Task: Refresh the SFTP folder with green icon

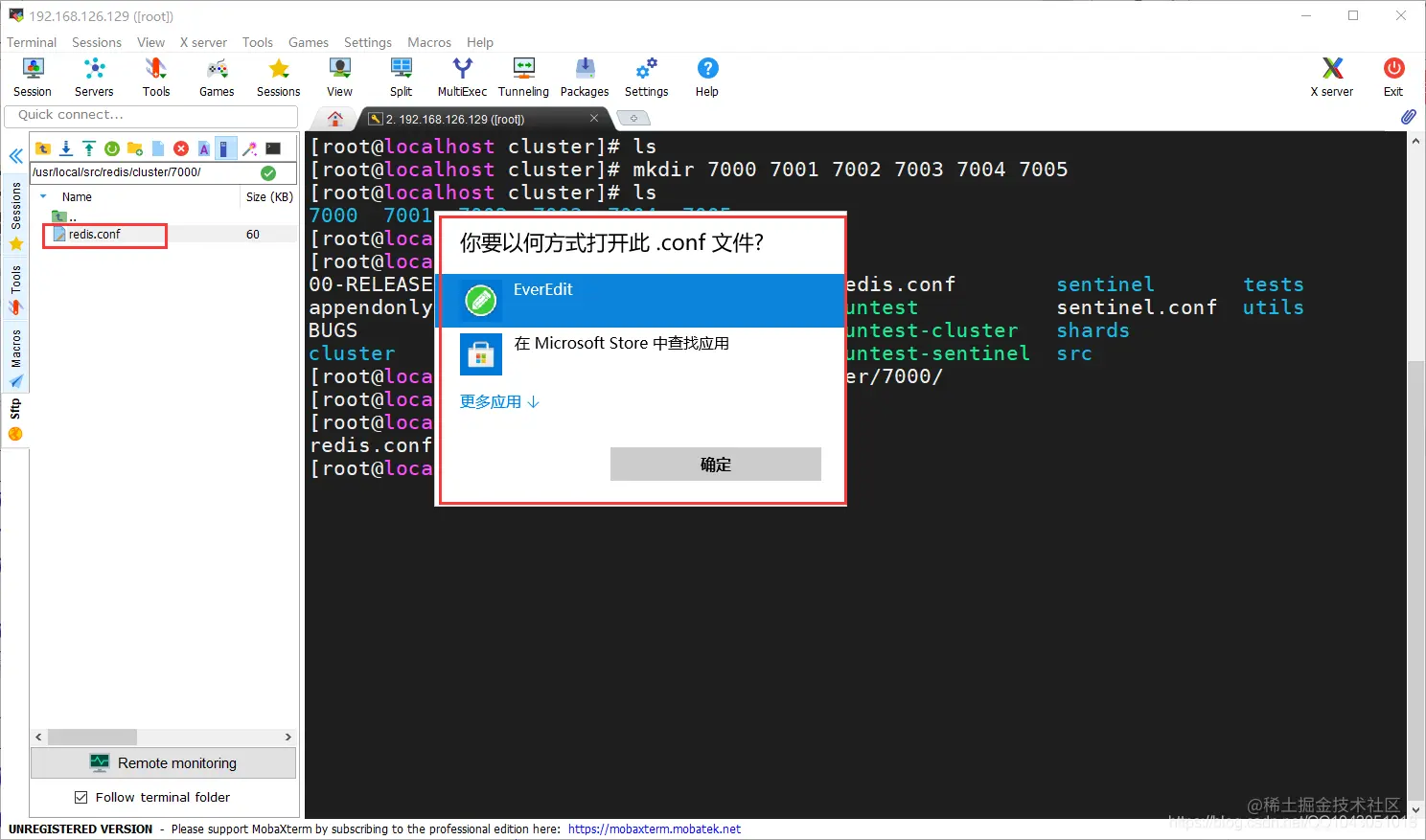Action: [112, 148]
